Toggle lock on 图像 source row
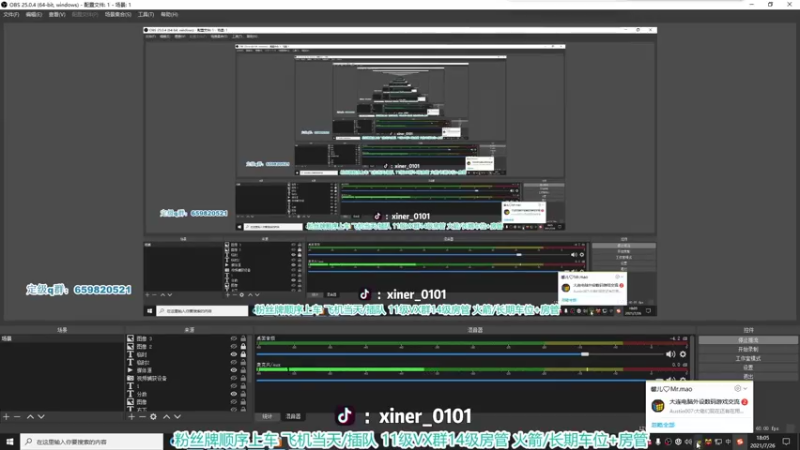The image size is (800, 450). coord(243,402)
